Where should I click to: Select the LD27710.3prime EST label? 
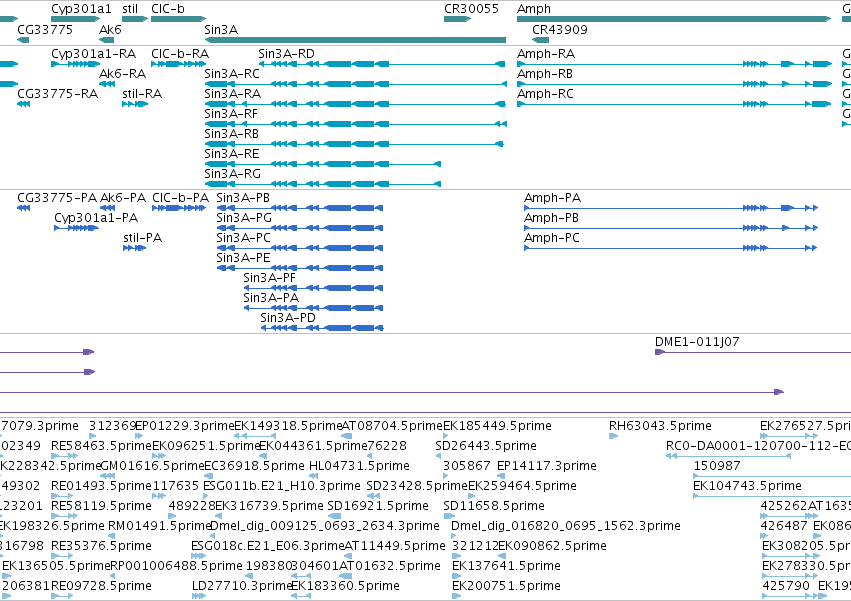click(x=243, y=586)
